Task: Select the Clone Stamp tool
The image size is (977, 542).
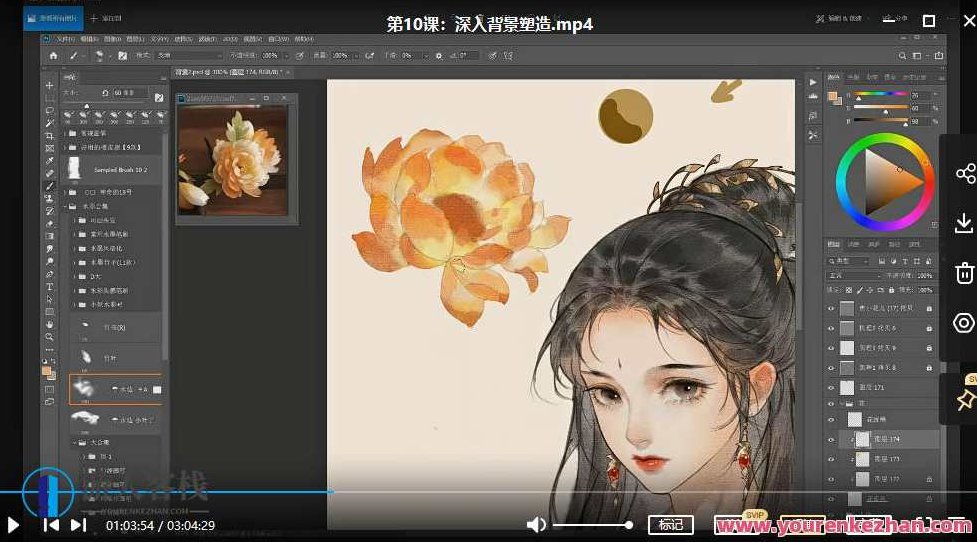Action: tap(50, 198)
